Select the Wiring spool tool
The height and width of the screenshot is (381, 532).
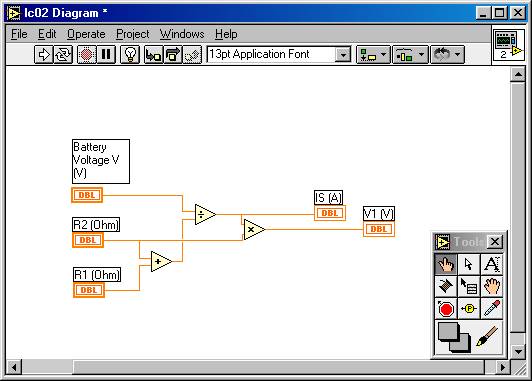click(446, 286)
